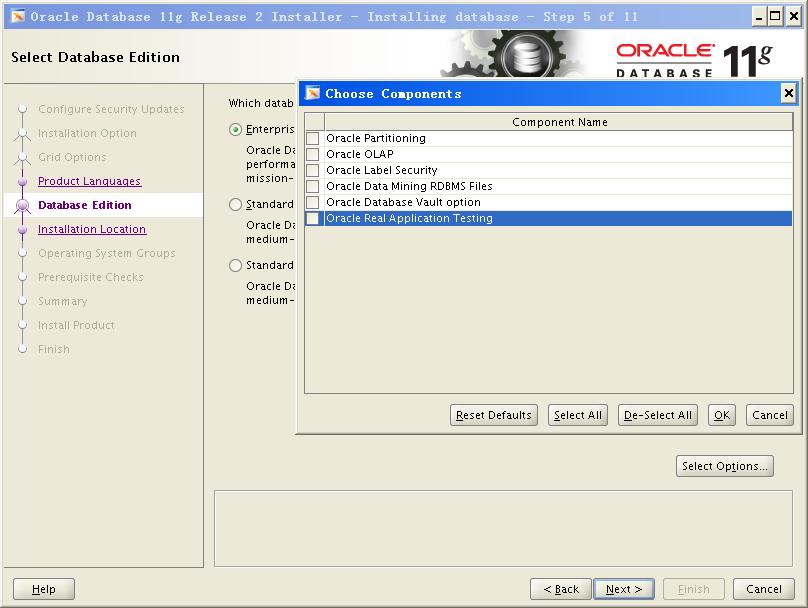Click the Component Name column header
This screenshot has height=608, width=808.
tap(559, 122)
